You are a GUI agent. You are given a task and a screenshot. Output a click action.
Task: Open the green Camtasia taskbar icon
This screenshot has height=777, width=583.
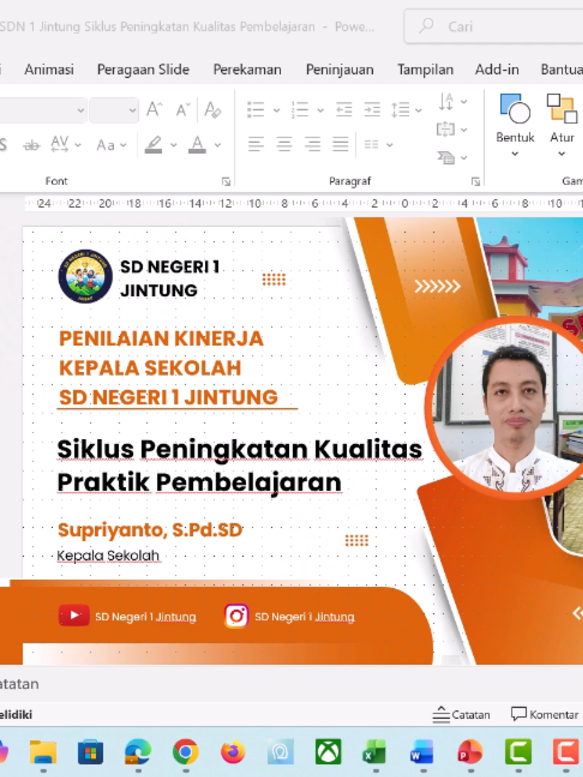(518, 752)
